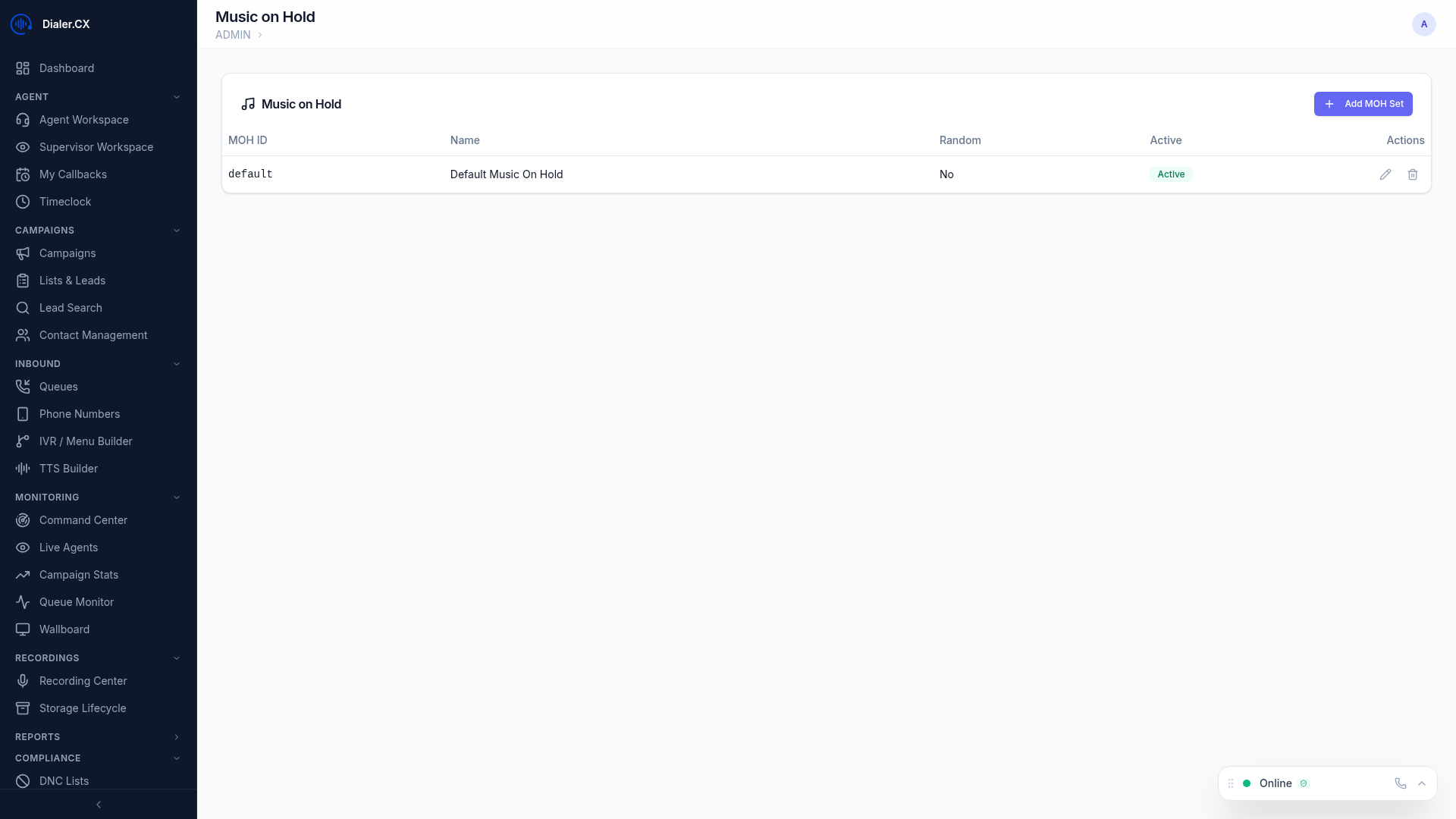The width and height of the screenshot is (1456, 819).
Task: Open the Agent Workspace from the sidebar
Action: click(x=83, y=120)
